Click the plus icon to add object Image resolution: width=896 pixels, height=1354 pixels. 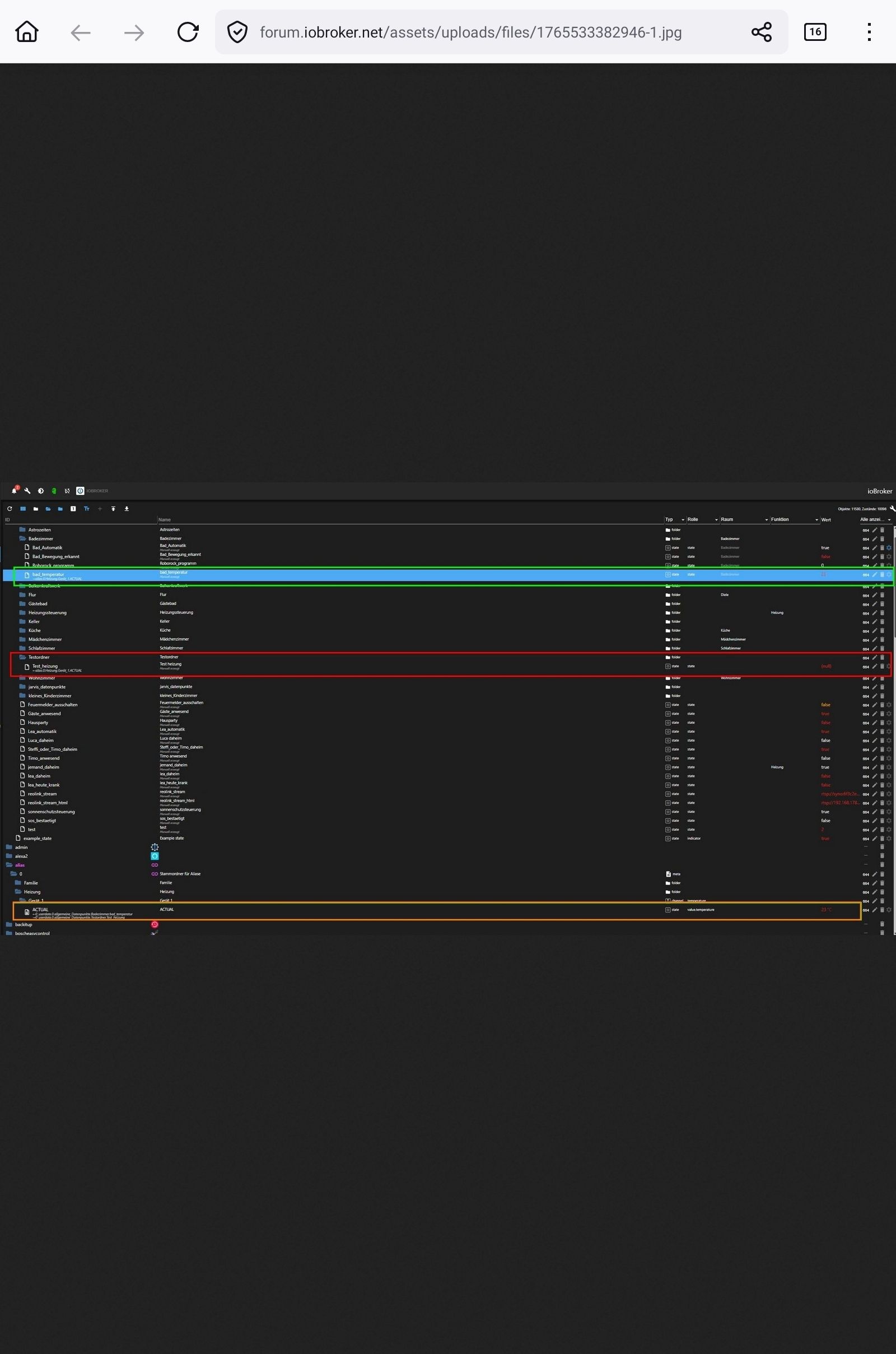[100, 509]
